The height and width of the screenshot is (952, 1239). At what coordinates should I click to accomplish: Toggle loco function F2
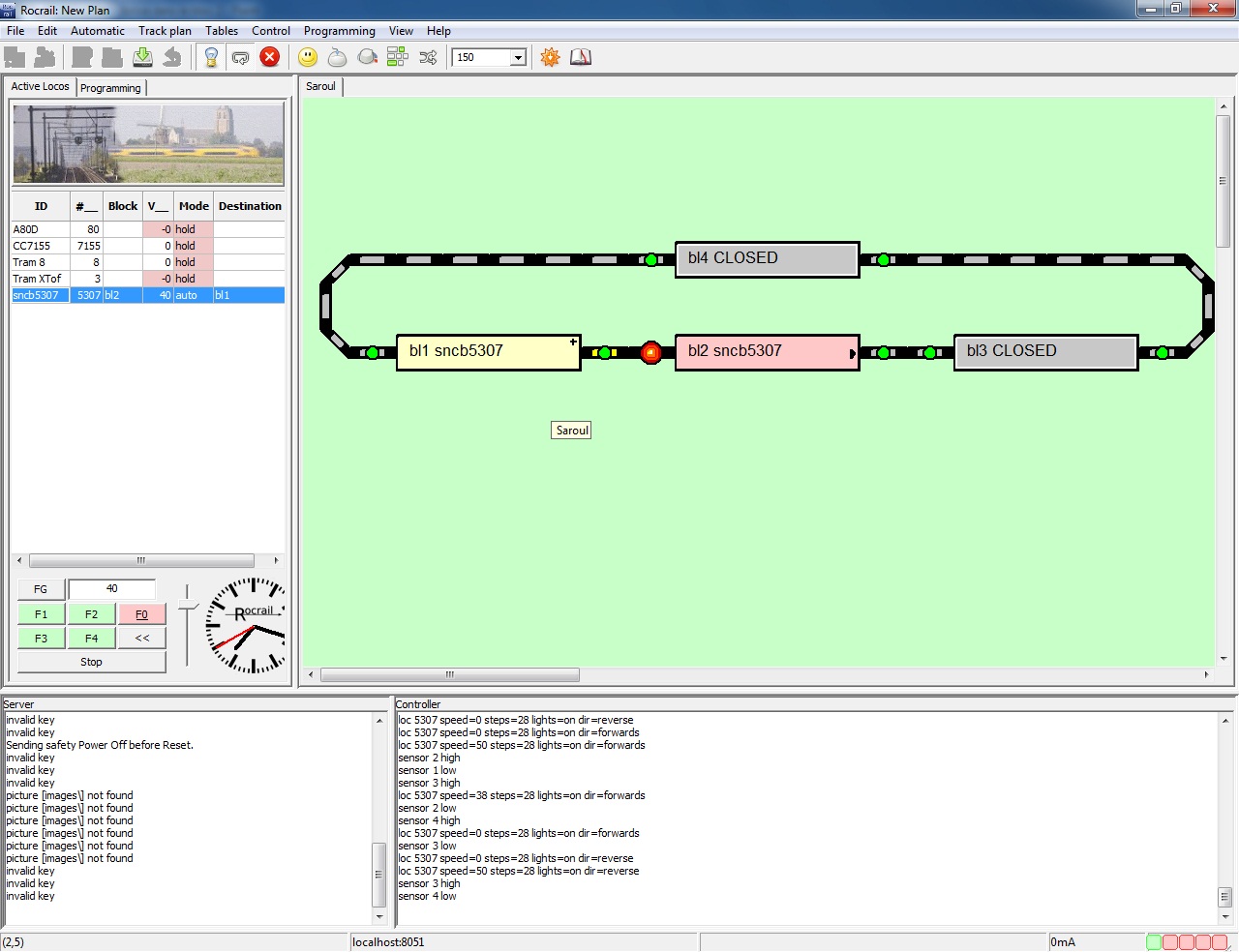pos(91,613)
